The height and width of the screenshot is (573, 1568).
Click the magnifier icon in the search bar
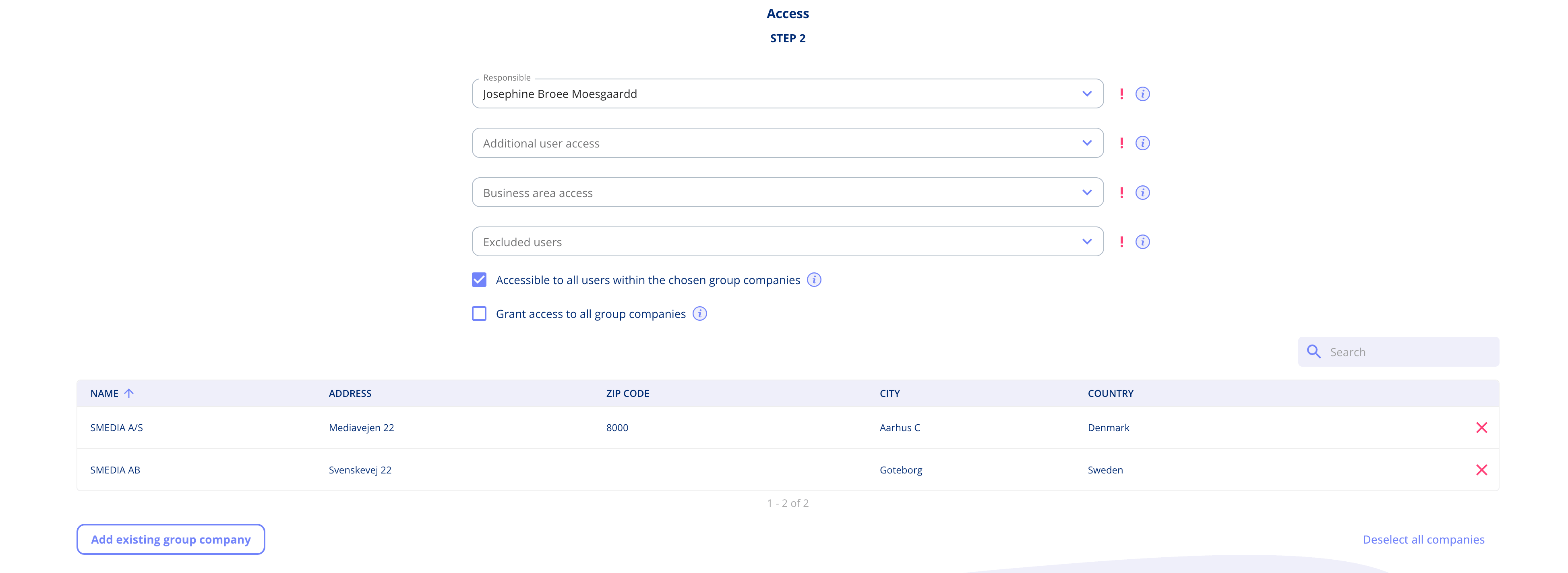(x=1314, y=351)
